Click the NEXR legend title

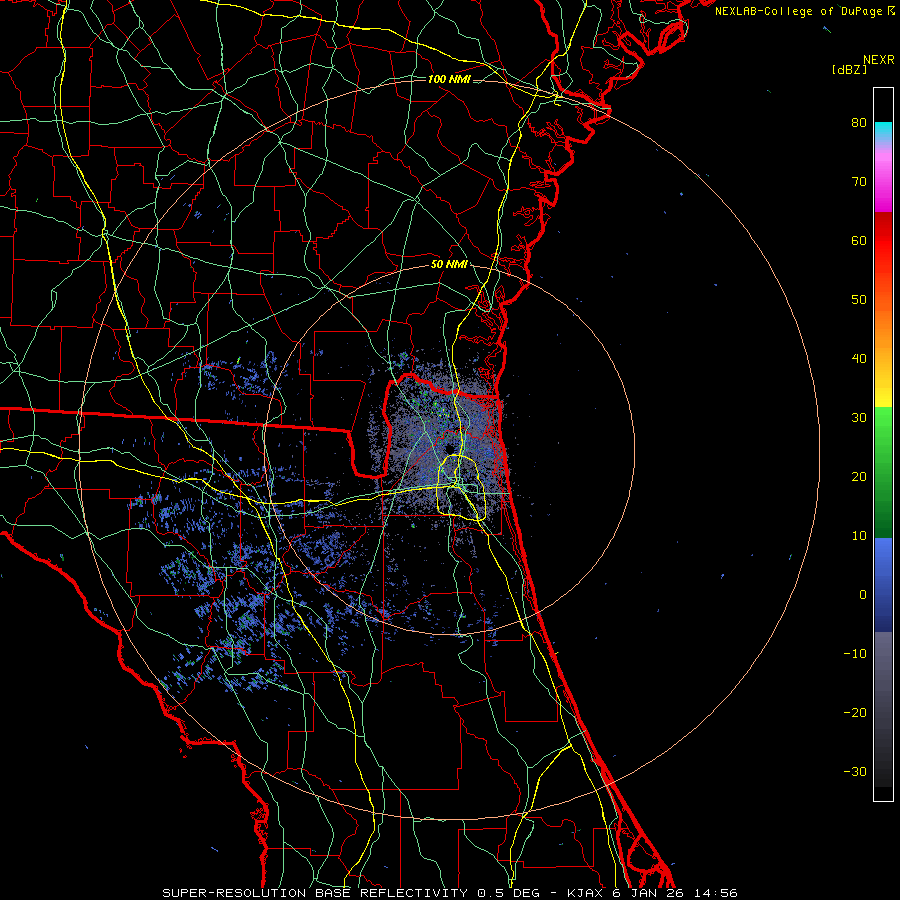(879, 60)
